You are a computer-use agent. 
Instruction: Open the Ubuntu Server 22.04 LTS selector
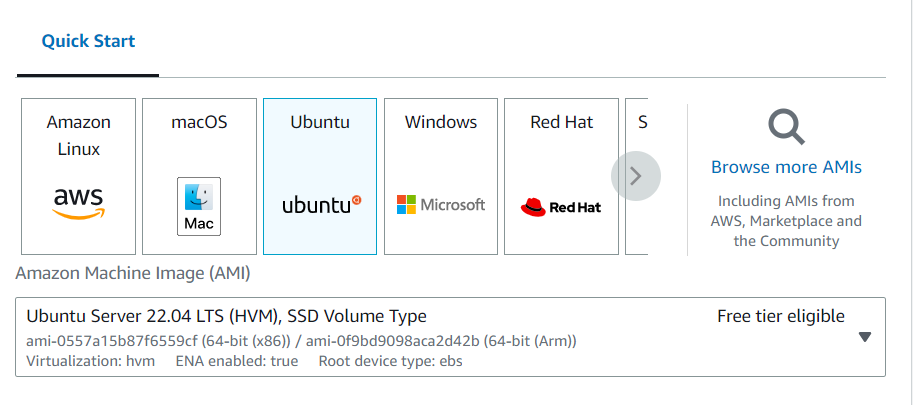[450, 337]
